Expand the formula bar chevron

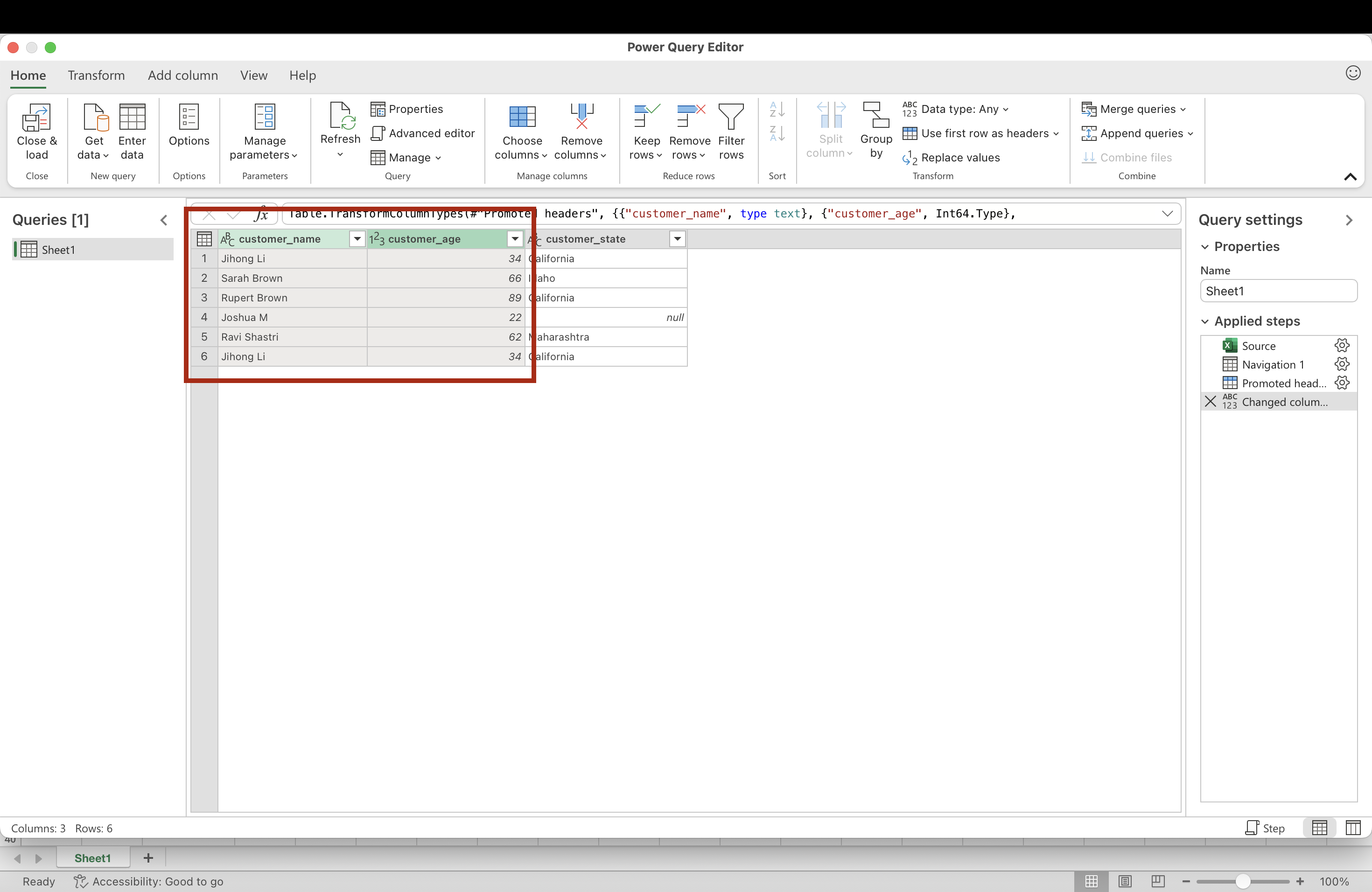click(x=1167, y=214)
